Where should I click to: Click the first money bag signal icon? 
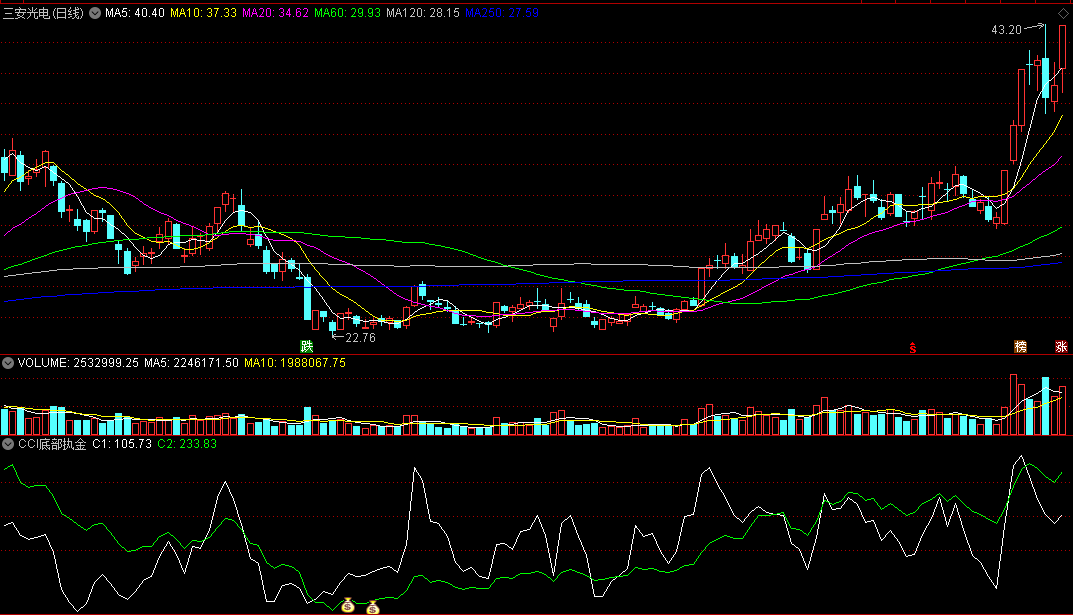pyautogui.click(x=348, y=605)
